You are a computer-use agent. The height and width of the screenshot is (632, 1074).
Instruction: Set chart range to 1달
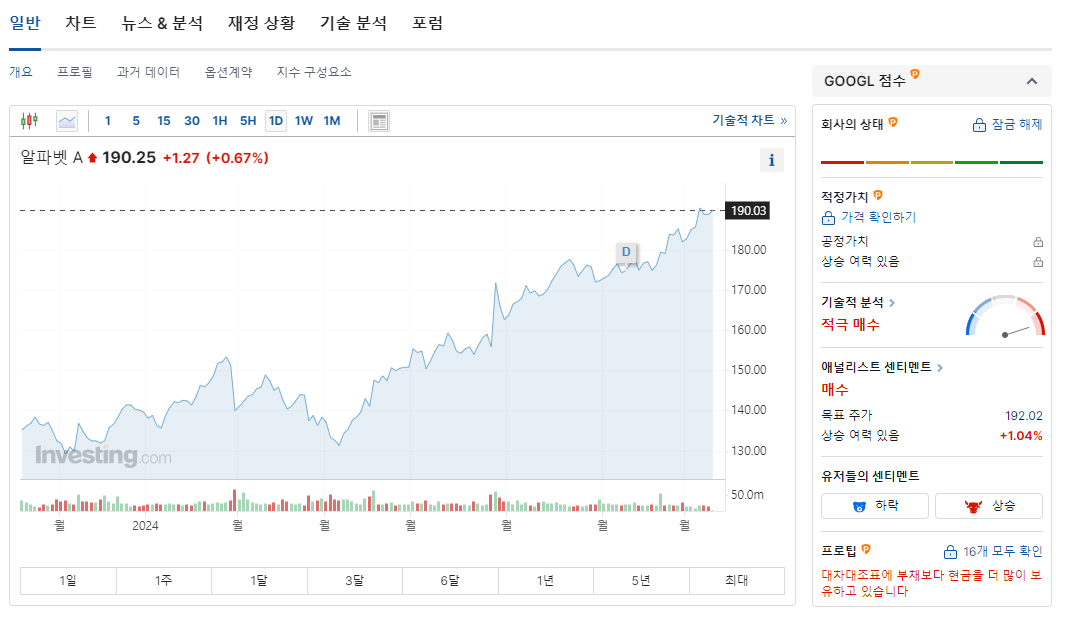click(x=259, y=581)
